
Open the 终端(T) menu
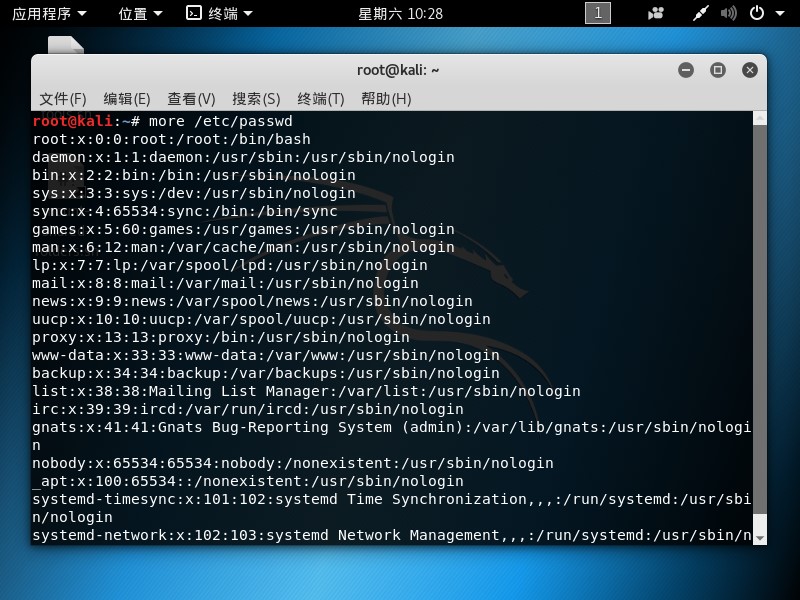click(x=321, y=98)
